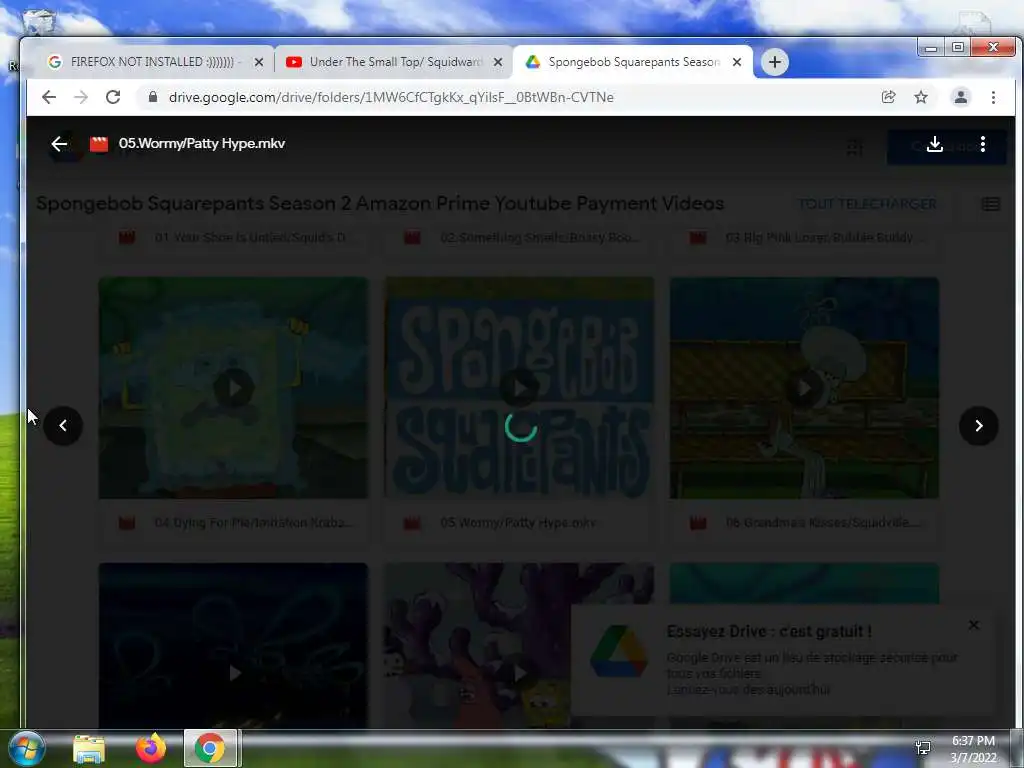
Task: Switch to the FIREFOX NOT INSTALLED tab
Action: click(152, 62)
